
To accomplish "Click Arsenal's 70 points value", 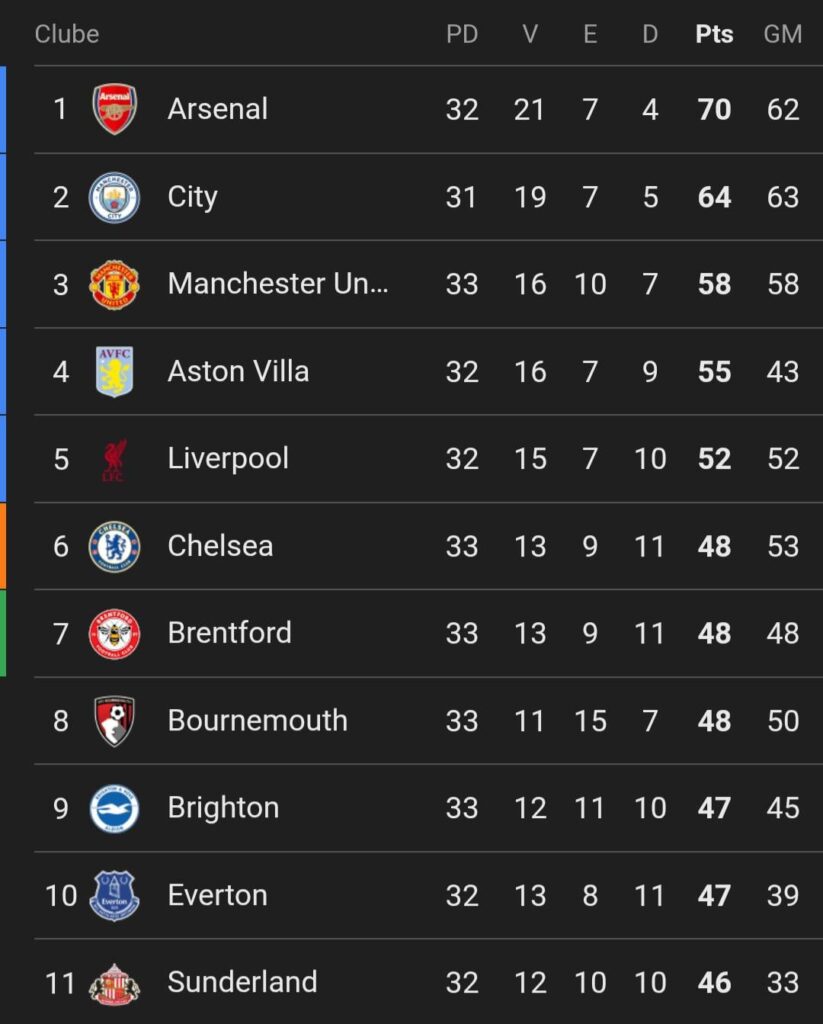I will tap(714, 109).
